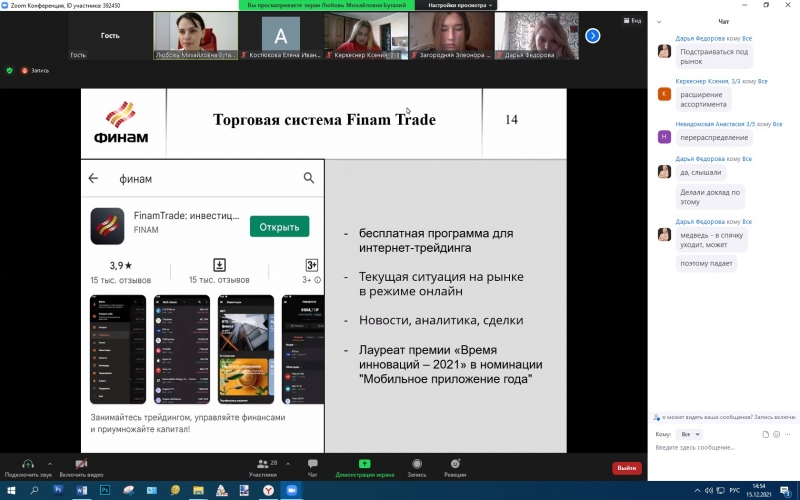Click the Невидомская Анастасия 3/5 sender name
The height and width of the screenshot is (500, 800).
point(715,124)
